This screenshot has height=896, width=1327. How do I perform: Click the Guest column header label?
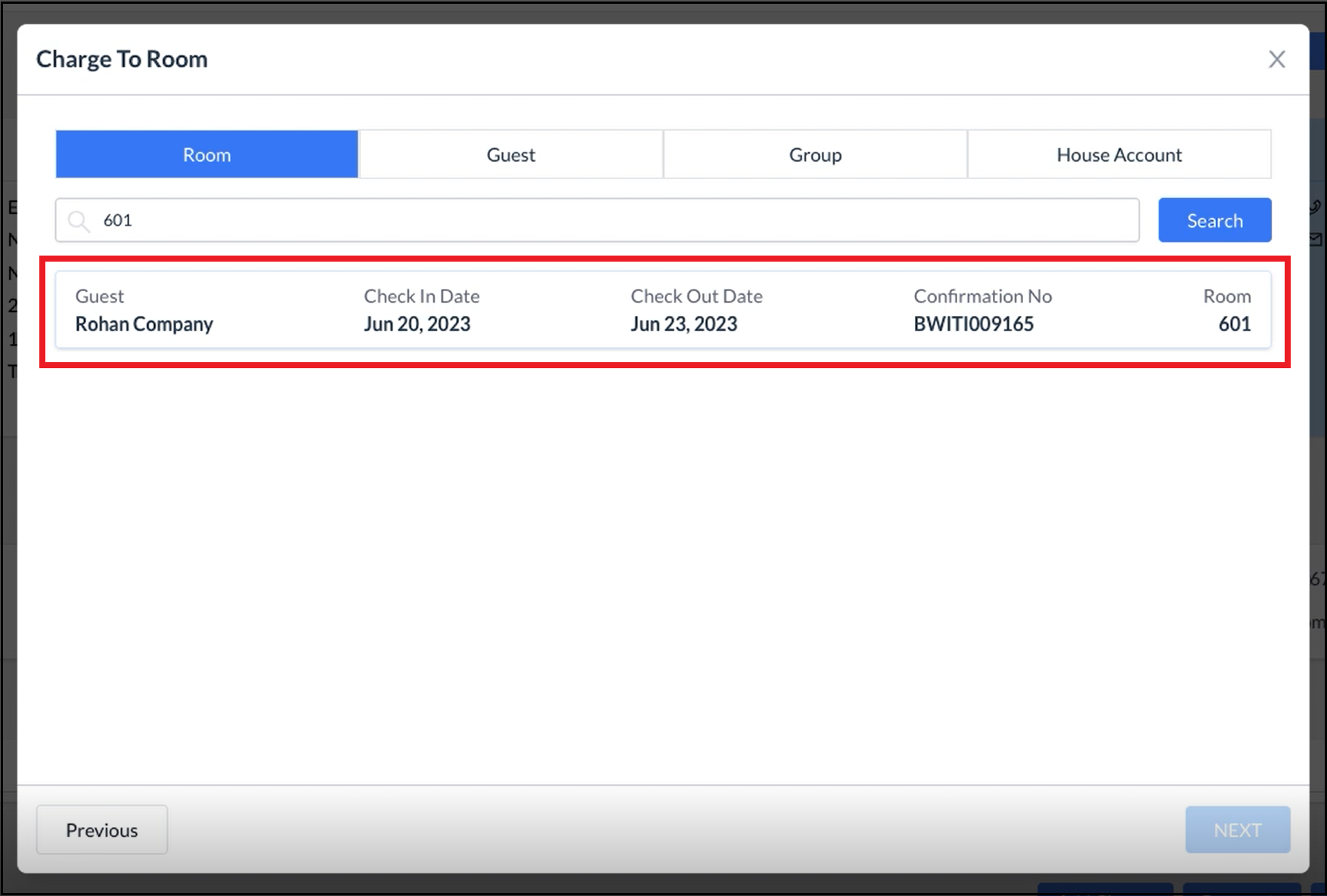pyautogui.click(x=99, y=296)
